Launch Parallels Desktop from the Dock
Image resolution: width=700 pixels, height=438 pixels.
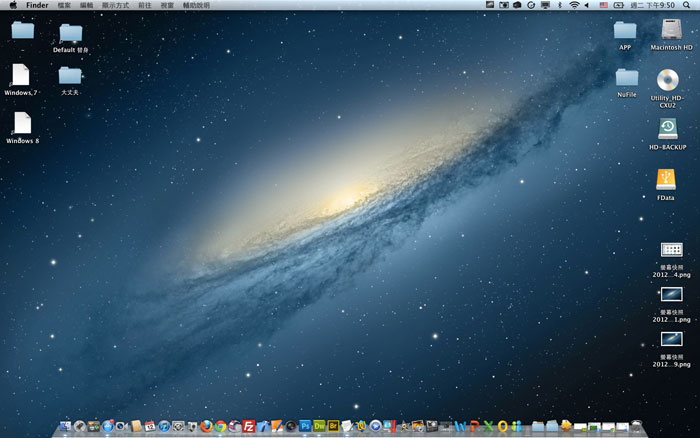coord(390,426)
